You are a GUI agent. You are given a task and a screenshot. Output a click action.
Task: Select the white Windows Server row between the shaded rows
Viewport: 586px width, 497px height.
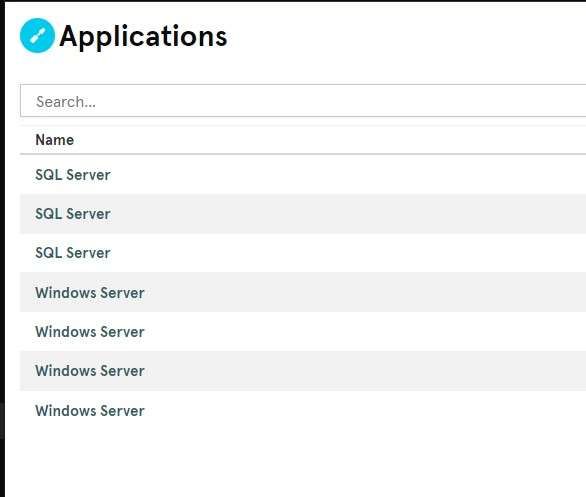tap(303, 331)
